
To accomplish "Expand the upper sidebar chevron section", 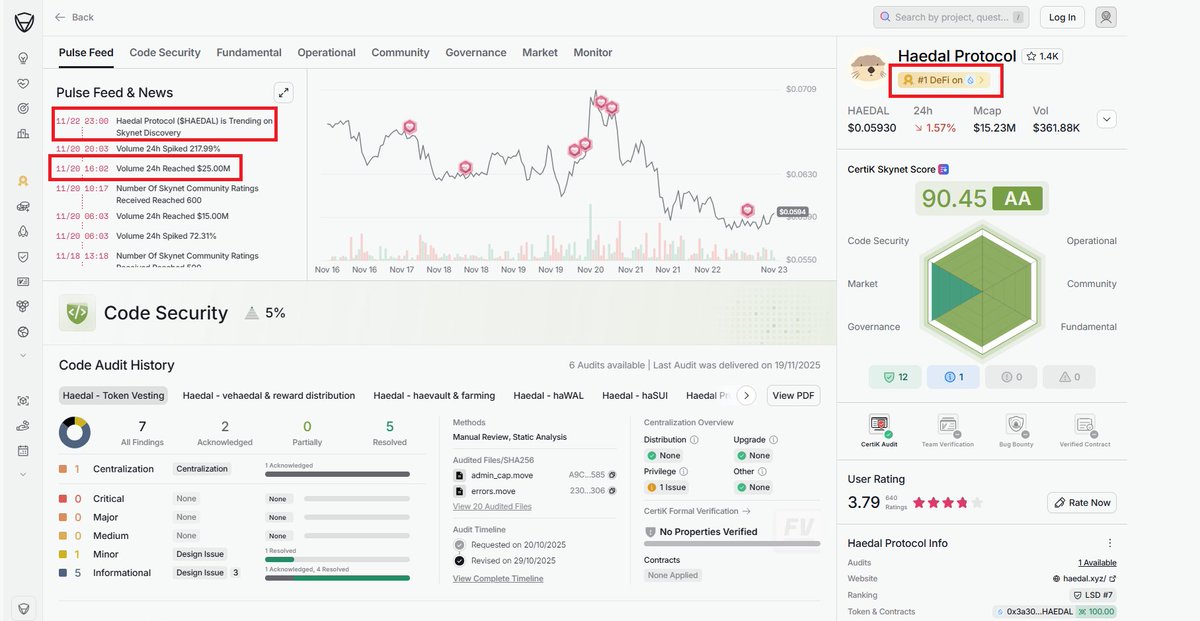I will coord(23,355).
